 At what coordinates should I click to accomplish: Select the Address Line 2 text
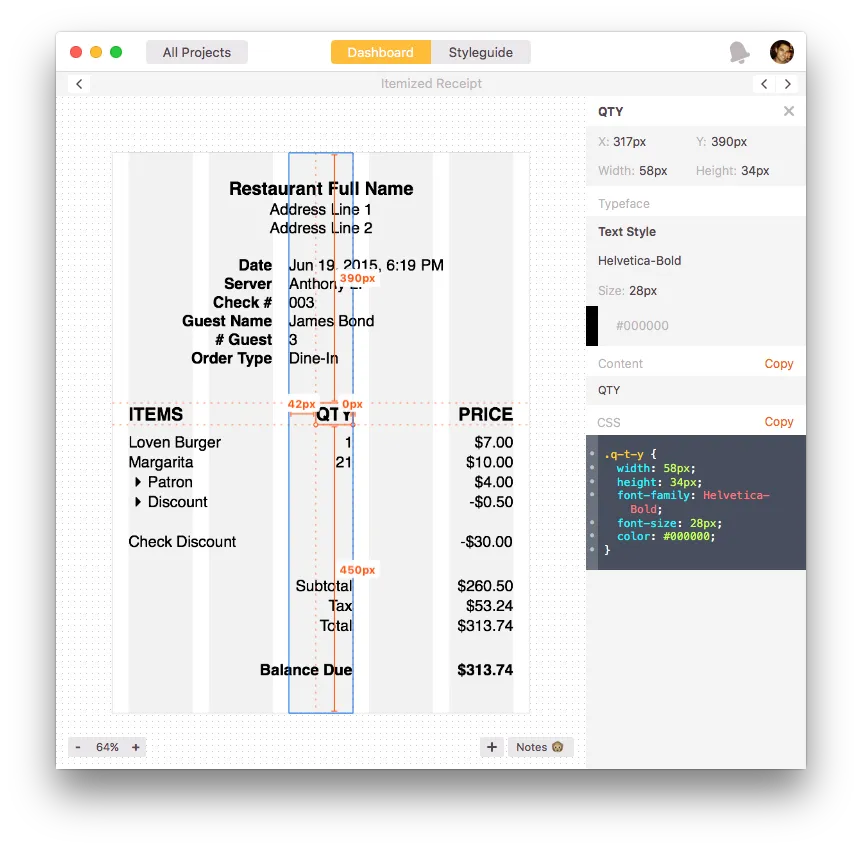[321, 228]
